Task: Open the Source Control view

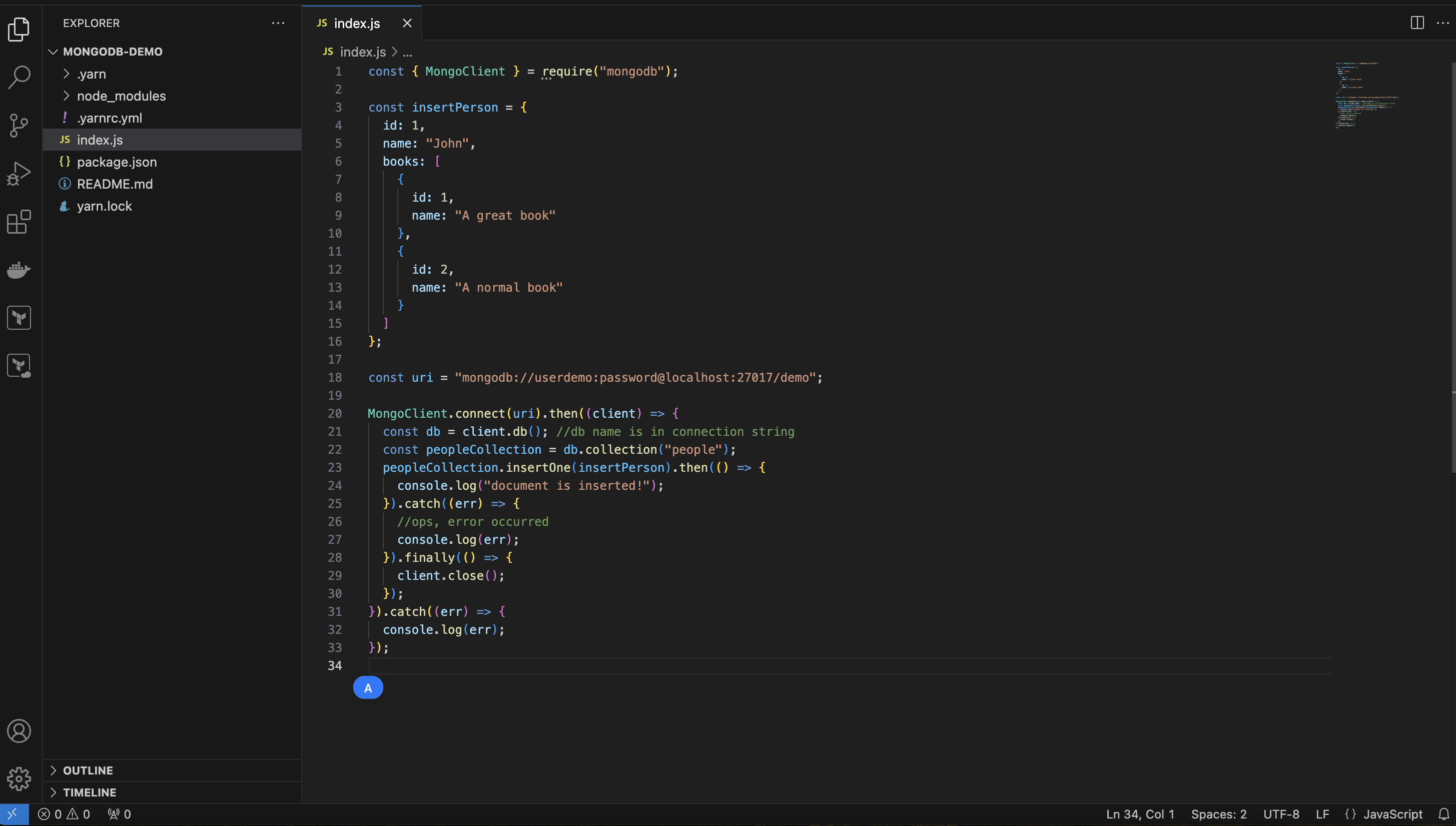Action: (x=19, y=126)
